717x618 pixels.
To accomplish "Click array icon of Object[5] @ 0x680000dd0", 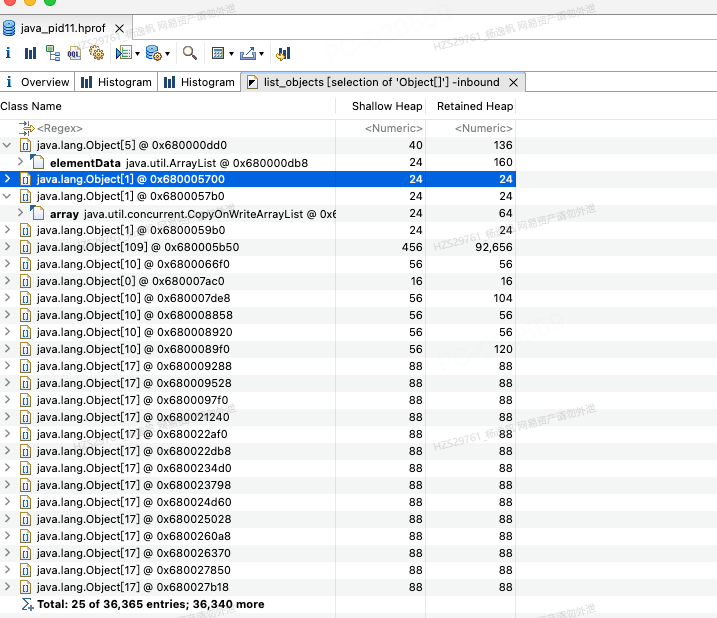I will pyautogui.click(x=26, y=145).
